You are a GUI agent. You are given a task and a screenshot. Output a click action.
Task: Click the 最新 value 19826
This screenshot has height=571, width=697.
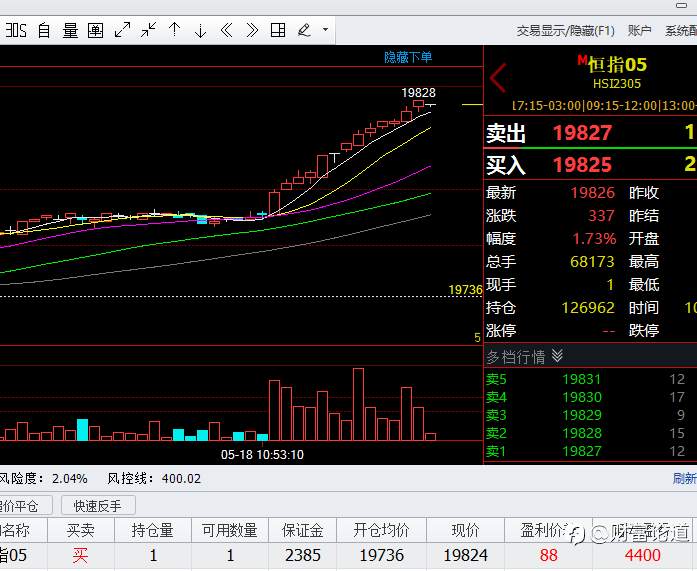pyautogui.click(x=593, y=192)
